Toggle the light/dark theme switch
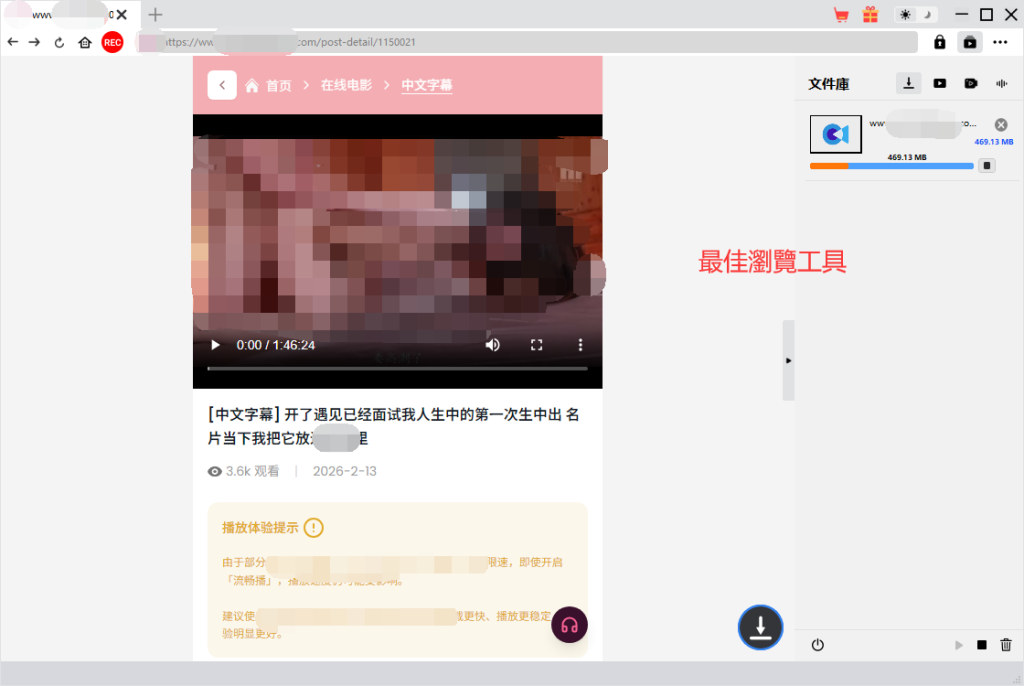 pyautogui.click(x=916, y=14)
